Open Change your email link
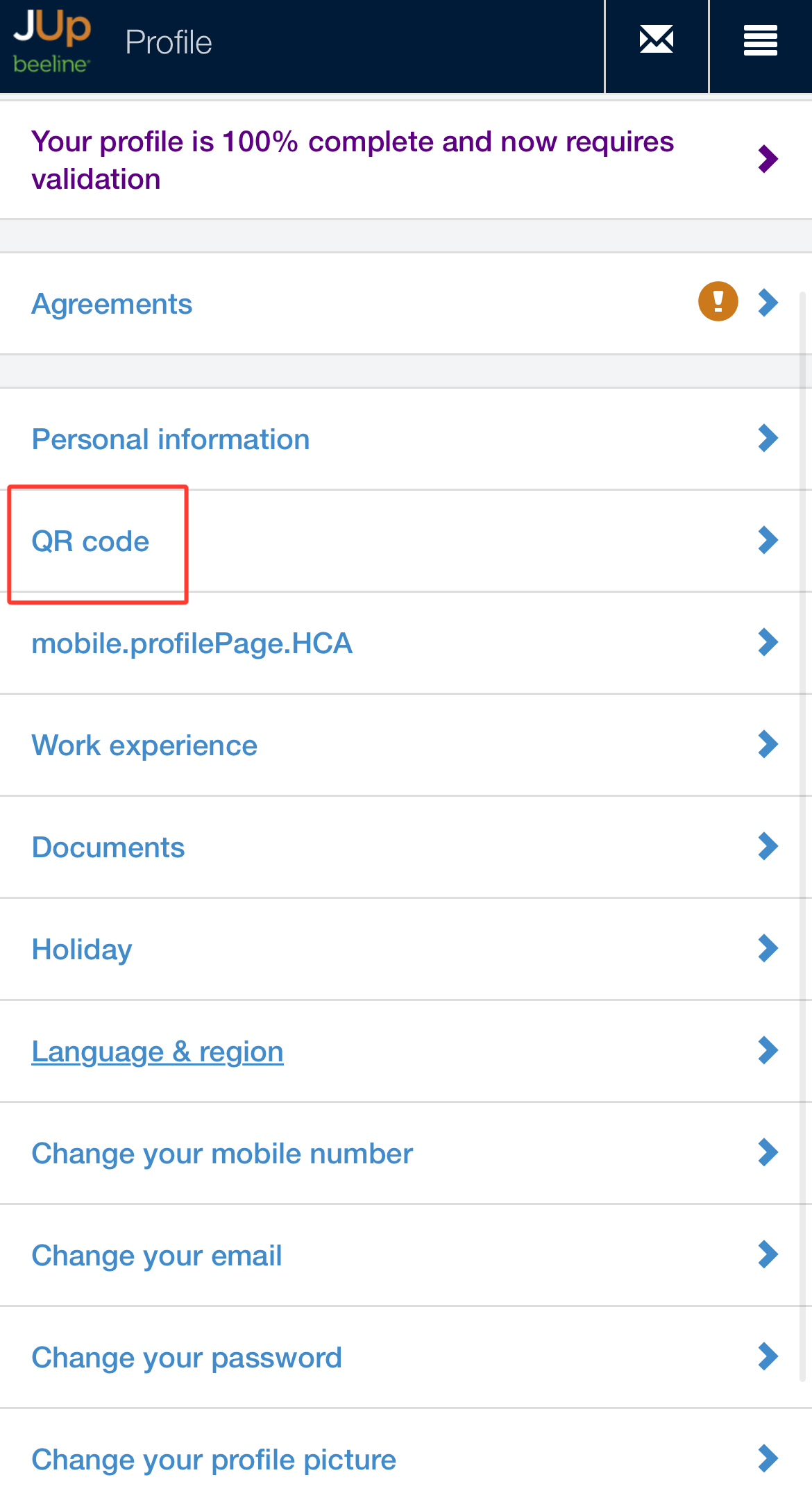Image resolution: width=812 pixels, height=1500 pixels. point(157,1256)
